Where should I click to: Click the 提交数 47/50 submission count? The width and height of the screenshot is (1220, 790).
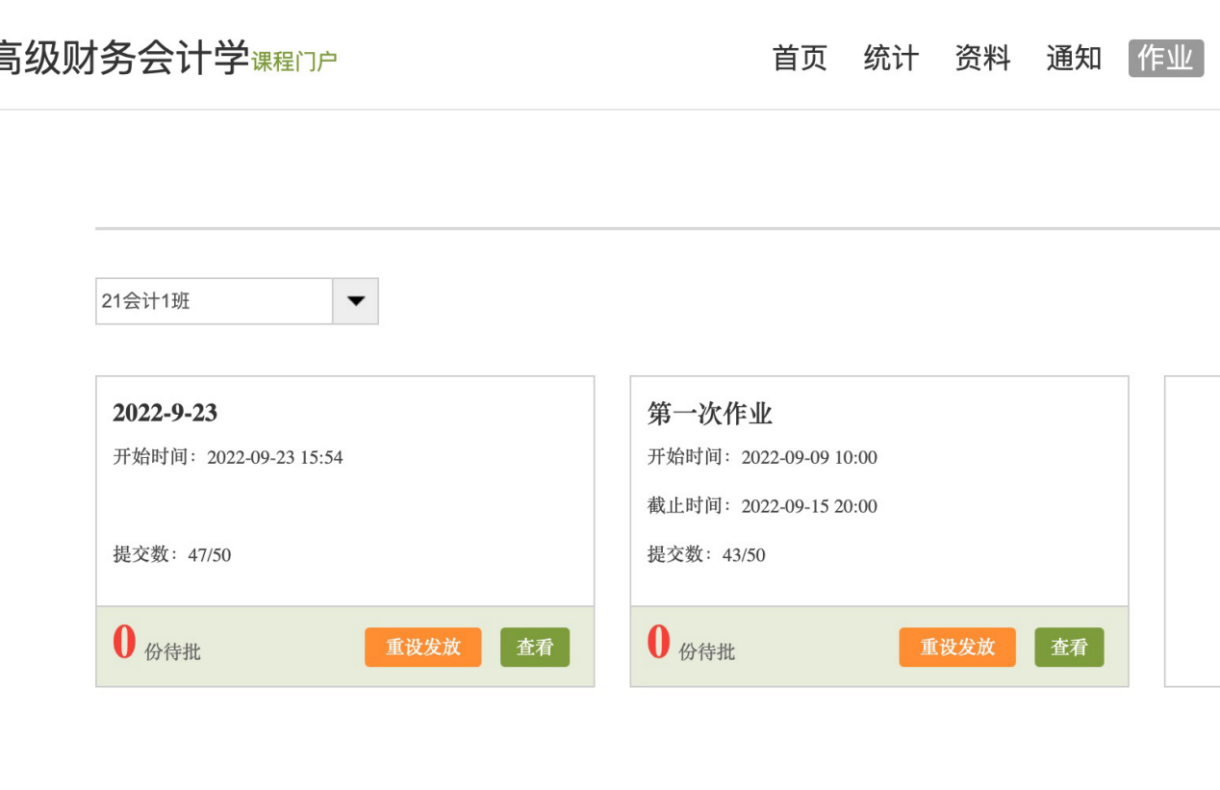click(x=172, y=555)
